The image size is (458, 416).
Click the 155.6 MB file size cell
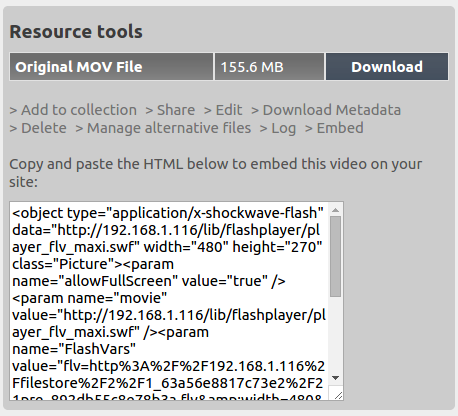(x=269, y=67)
